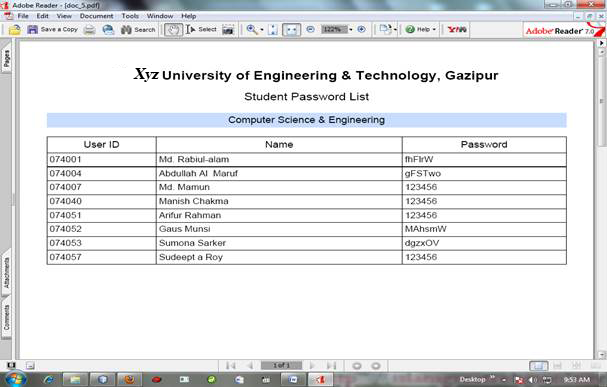Click the name Manish Chakma
The height and width of the screenshot is (387, 607).
(x=194, y=201)
